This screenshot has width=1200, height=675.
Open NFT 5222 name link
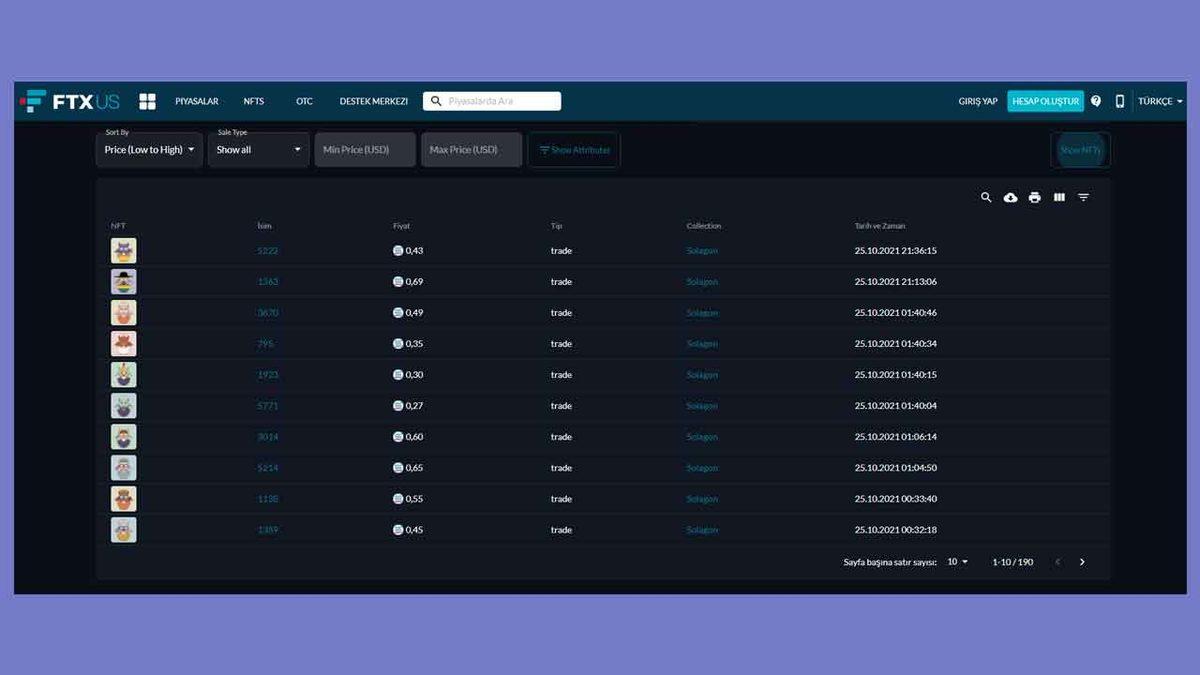tap(267, 251)
